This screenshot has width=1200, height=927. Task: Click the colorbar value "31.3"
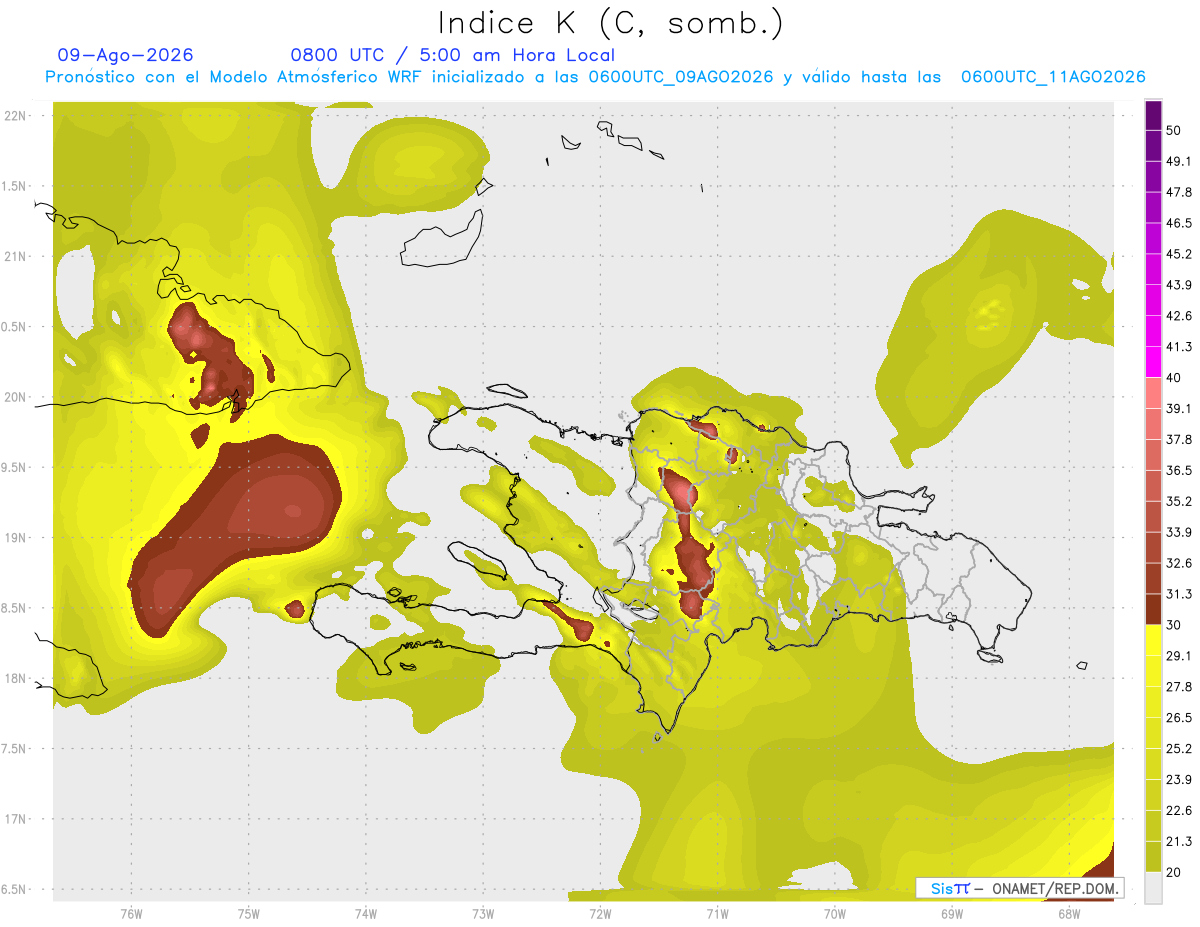1179,594
